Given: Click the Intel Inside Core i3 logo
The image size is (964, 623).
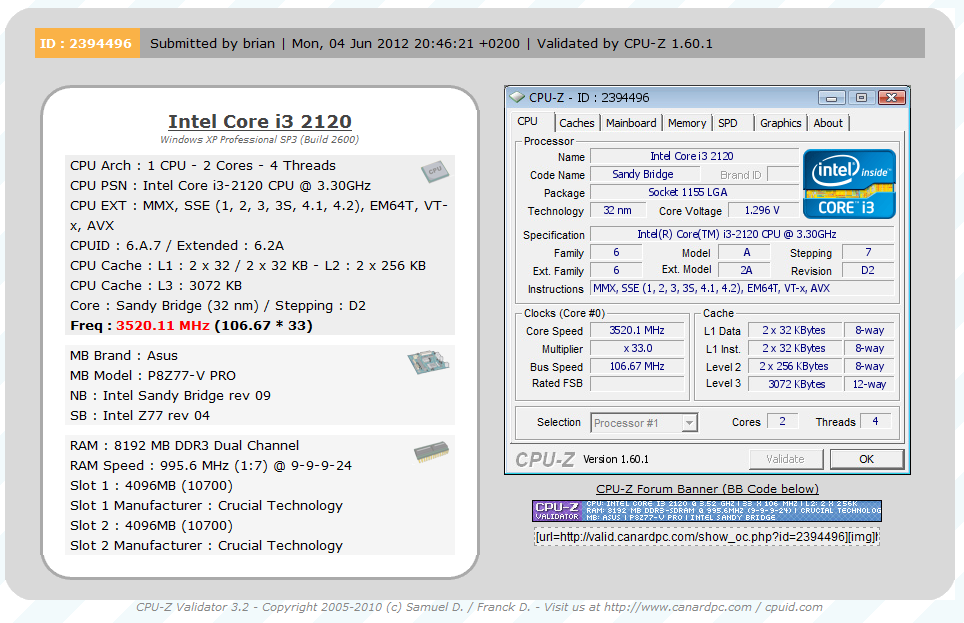Looking at the screenshot, I should click(x=849, y=184).
